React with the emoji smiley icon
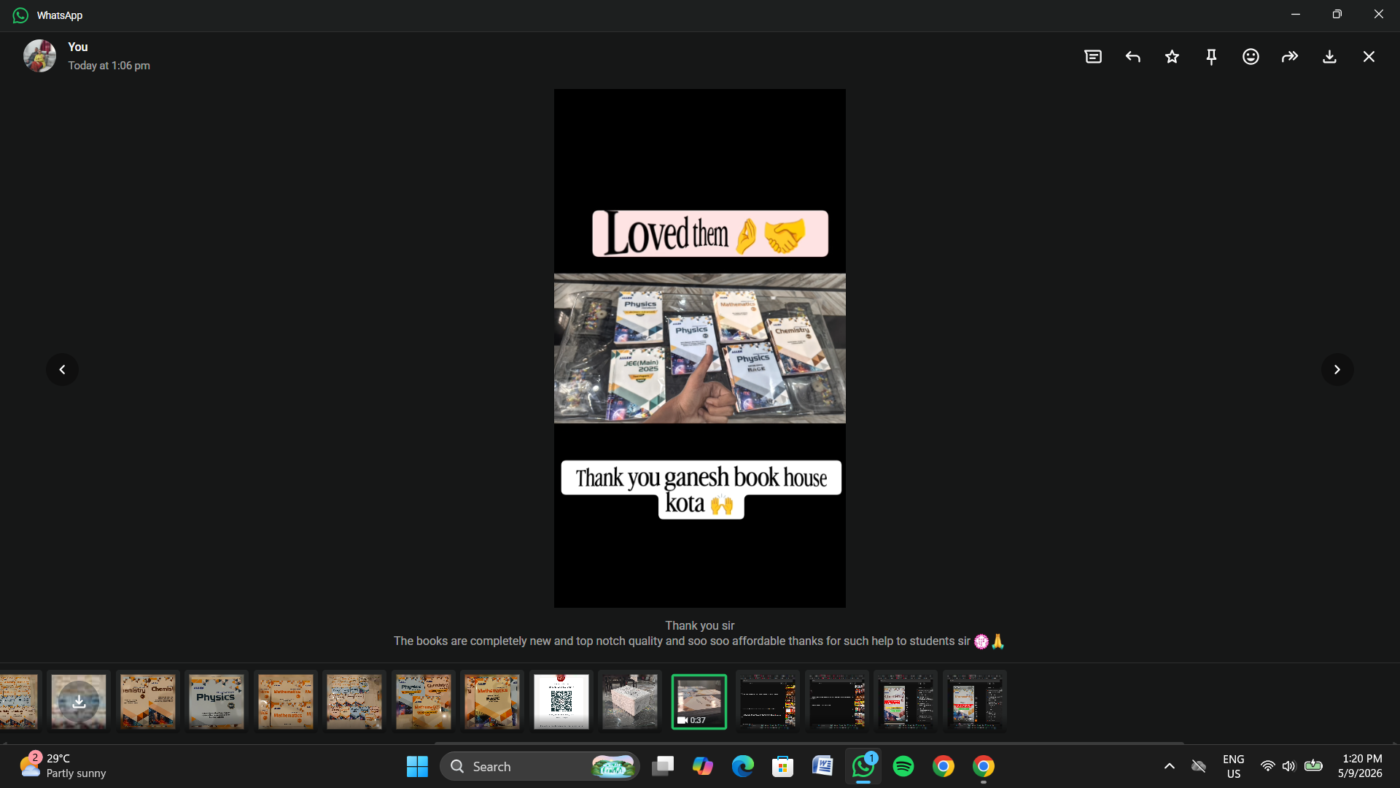 1251,57
